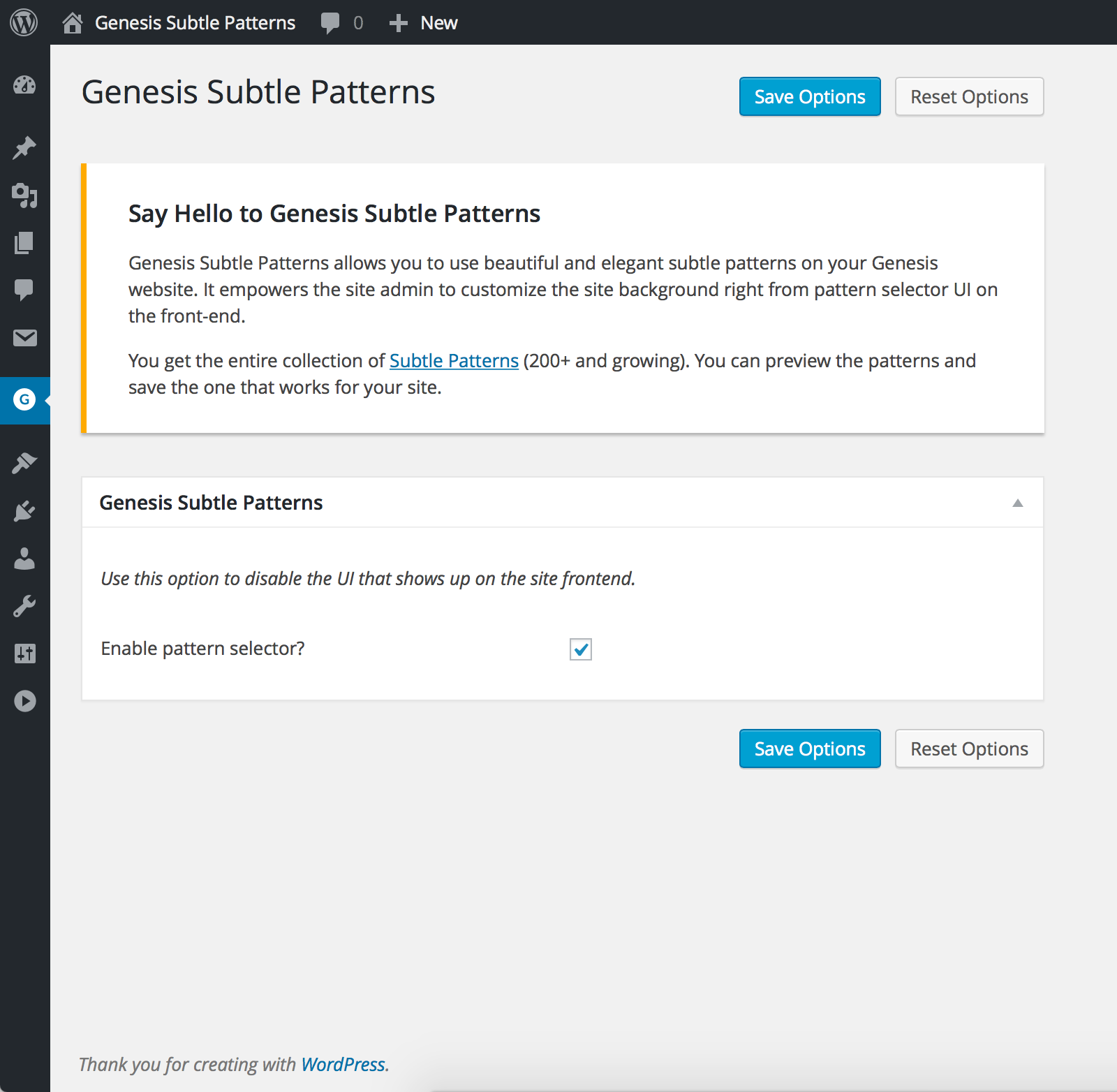Viewport: 1117px width, 1092px height.
Task: Click the Genesis Subtle Patterns metabox heading
Action: pos(211,503)
